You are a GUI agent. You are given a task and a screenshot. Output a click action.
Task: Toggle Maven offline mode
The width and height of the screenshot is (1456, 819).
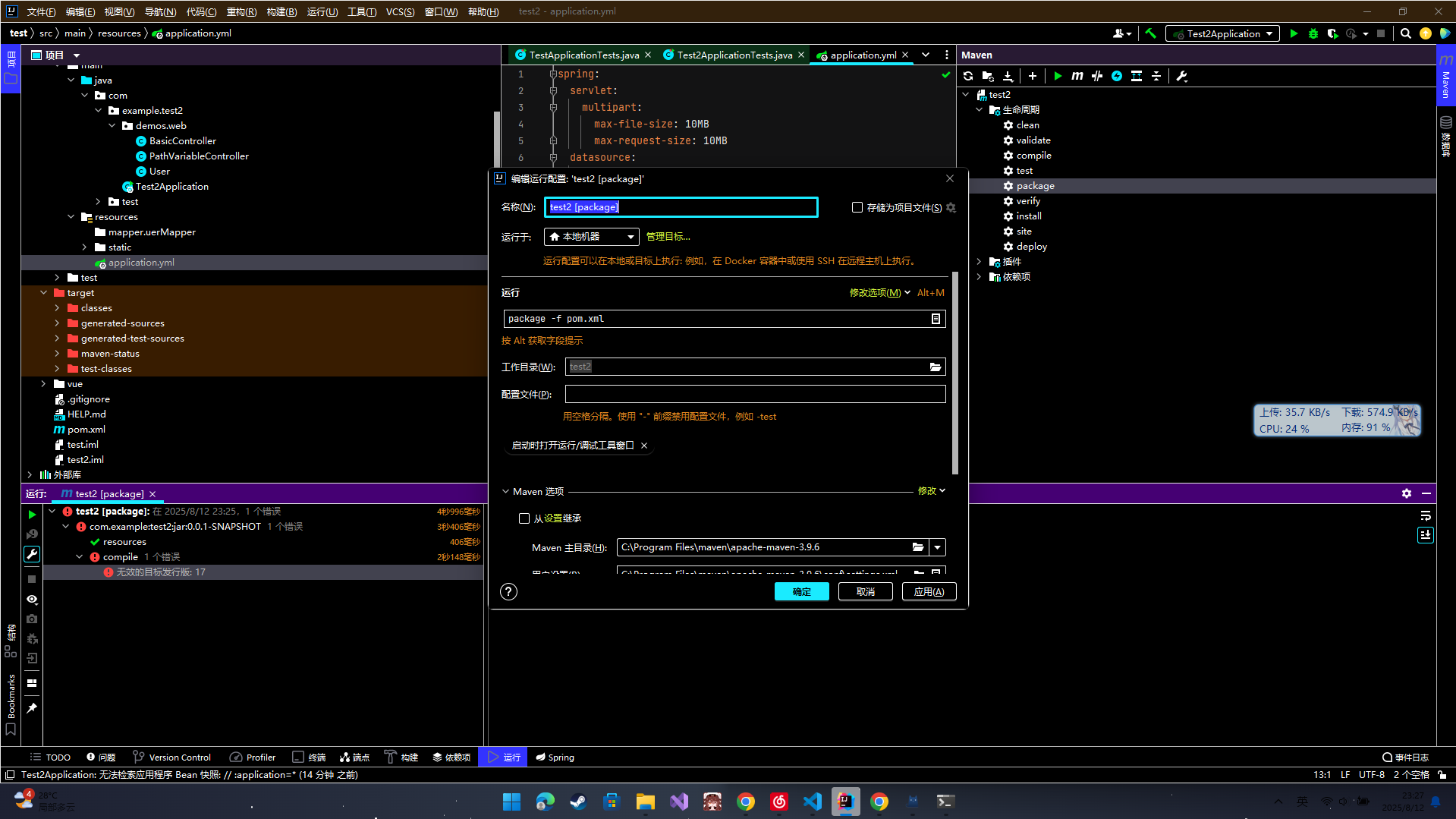click(x=1097, y=76)
